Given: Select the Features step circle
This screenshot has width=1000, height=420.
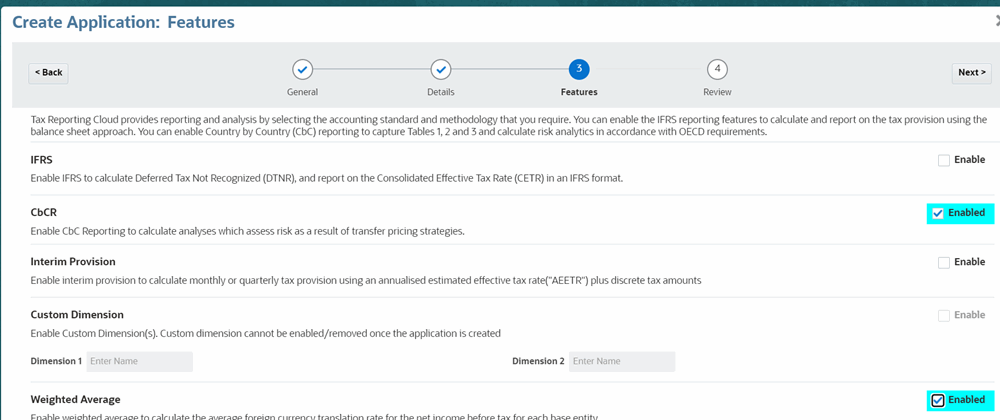Looking at the screenshot, I should click(x=579, y=69).
